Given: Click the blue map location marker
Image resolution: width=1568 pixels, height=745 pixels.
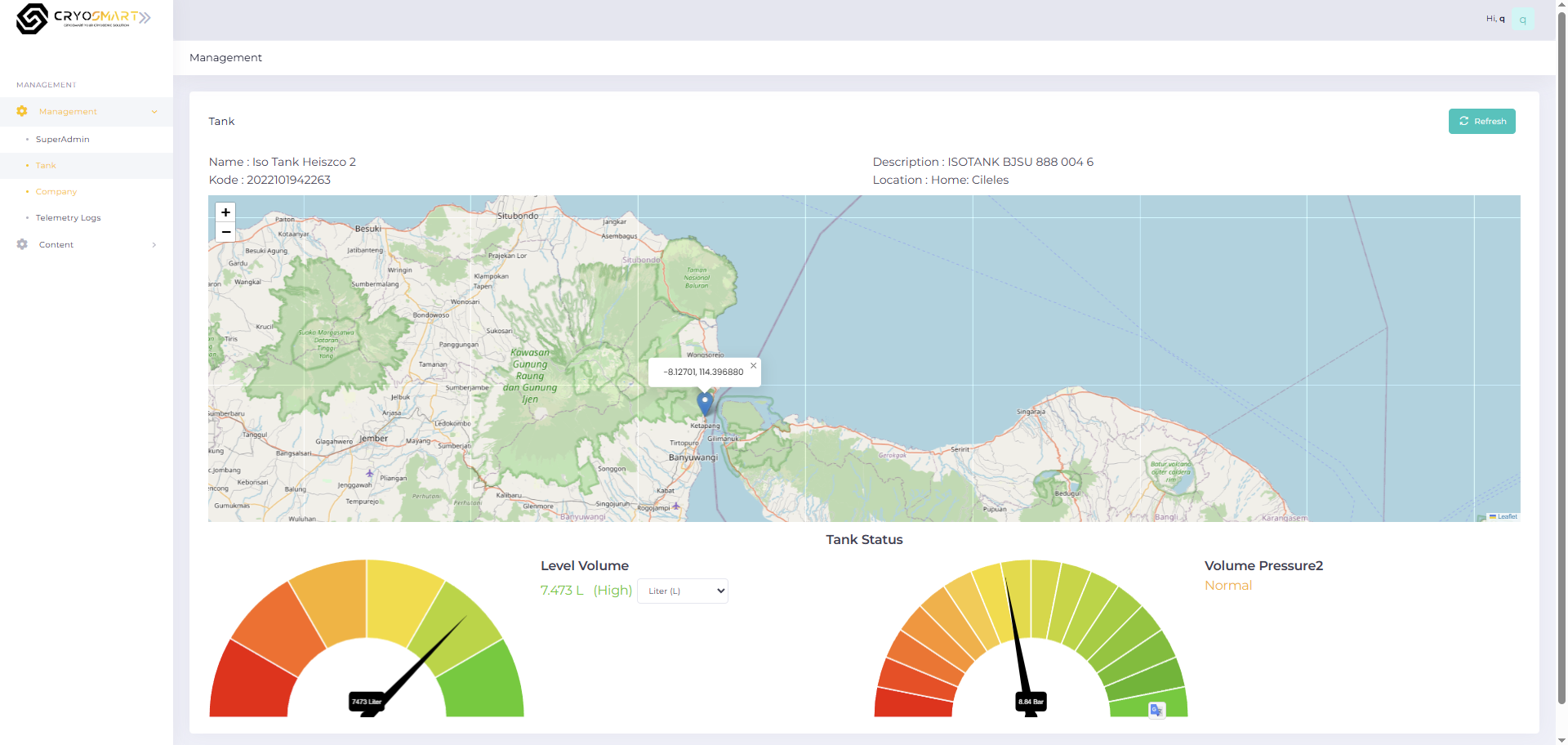Looking at the screenshot, I should click(705, 404).
